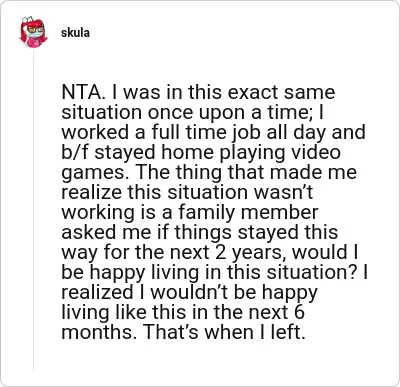Click the text 'asked me if things stayed this'
Viewport: 400px width, 387px height.
[200, 232]
